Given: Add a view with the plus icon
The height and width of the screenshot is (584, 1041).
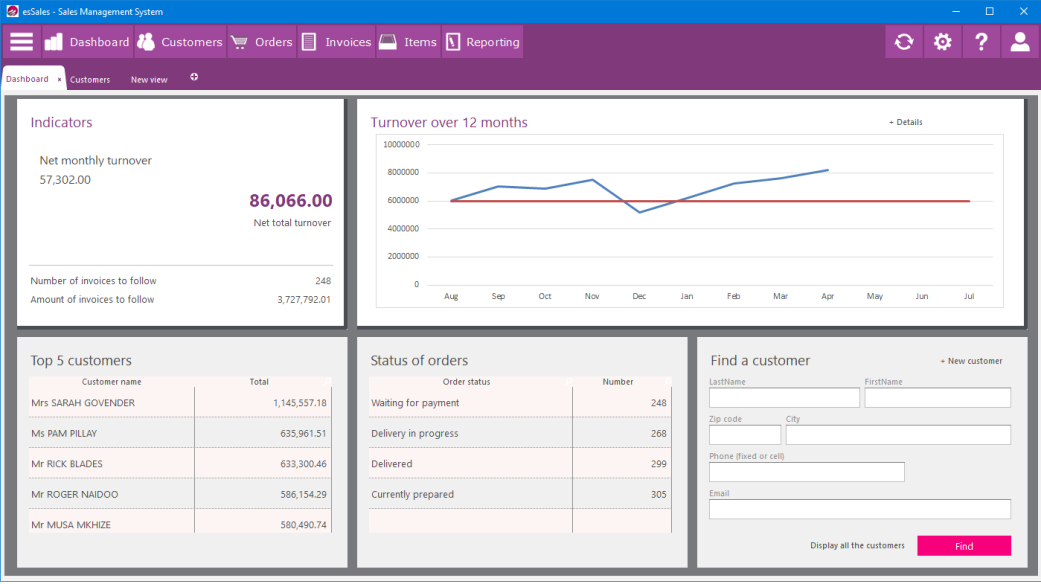Looking at the screenshot, I should (195, 77).
